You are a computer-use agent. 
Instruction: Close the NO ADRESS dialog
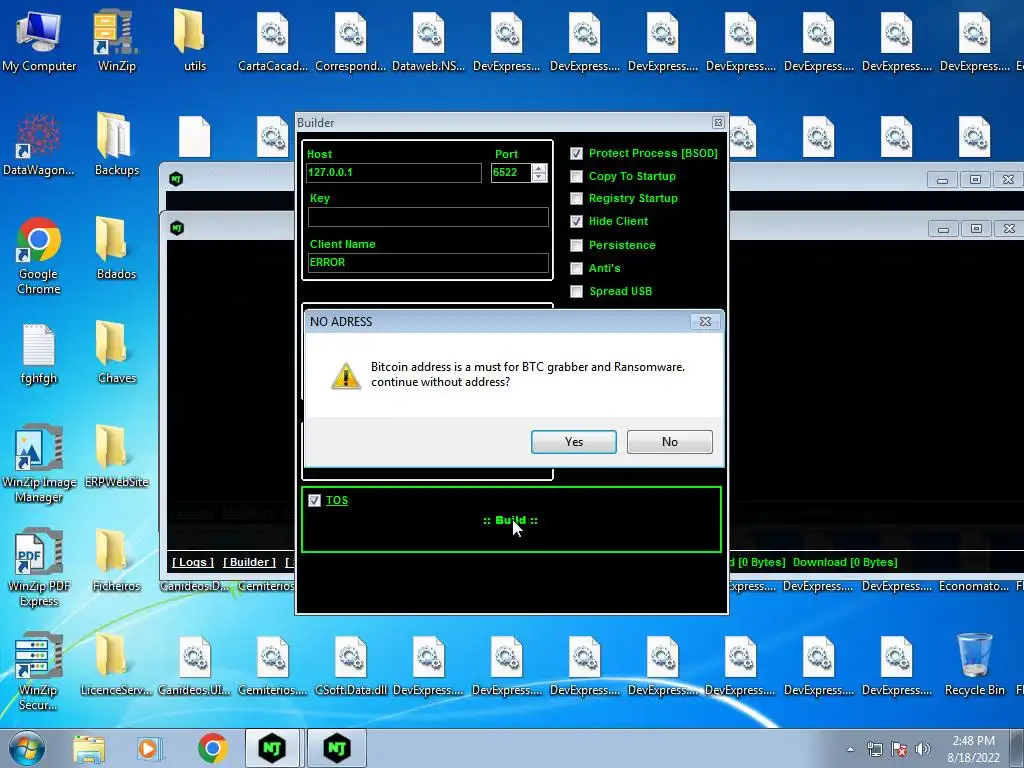[x=705, y=321]
